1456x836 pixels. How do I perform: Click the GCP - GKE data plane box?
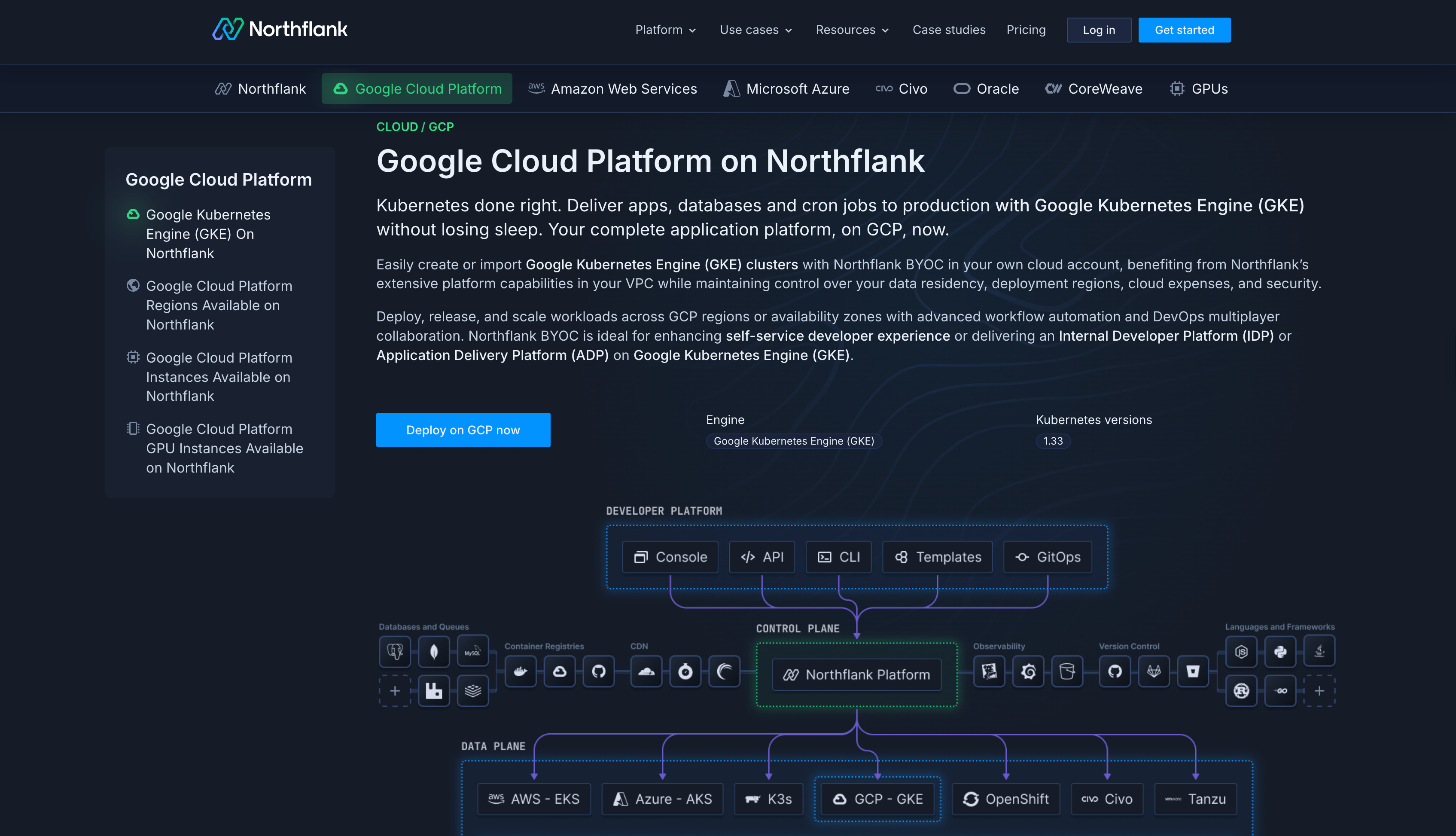click(877, 799)
